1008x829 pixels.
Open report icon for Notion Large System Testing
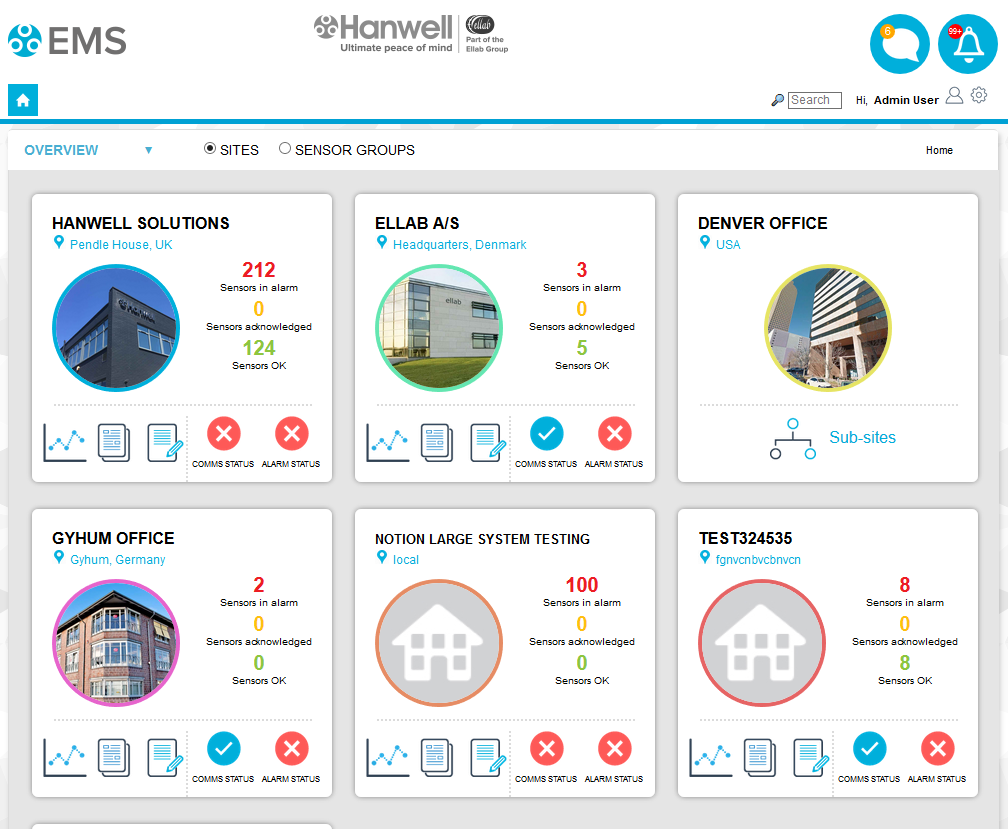point(437,757)
